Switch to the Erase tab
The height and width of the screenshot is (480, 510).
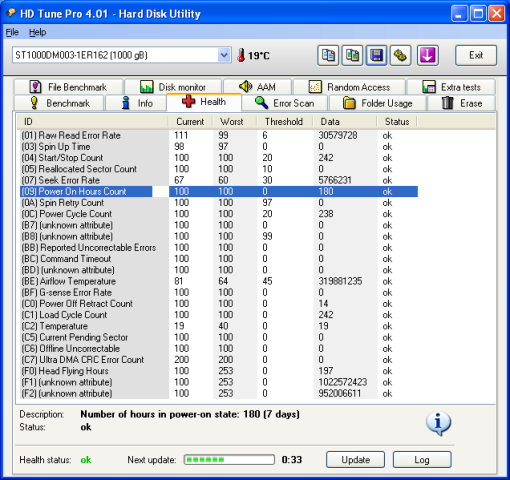[x=461, y=103]
